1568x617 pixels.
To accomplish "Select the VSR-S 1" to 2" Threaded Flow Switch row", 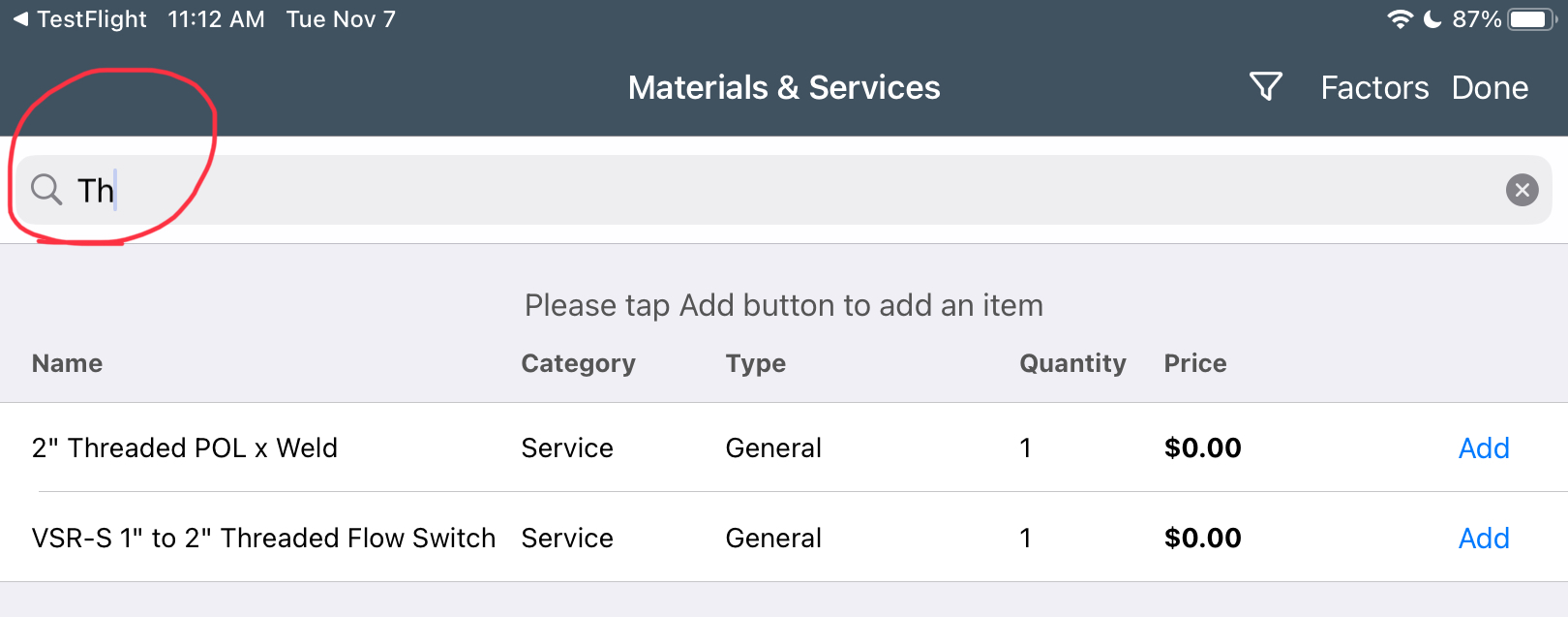I will pos(784,538).
